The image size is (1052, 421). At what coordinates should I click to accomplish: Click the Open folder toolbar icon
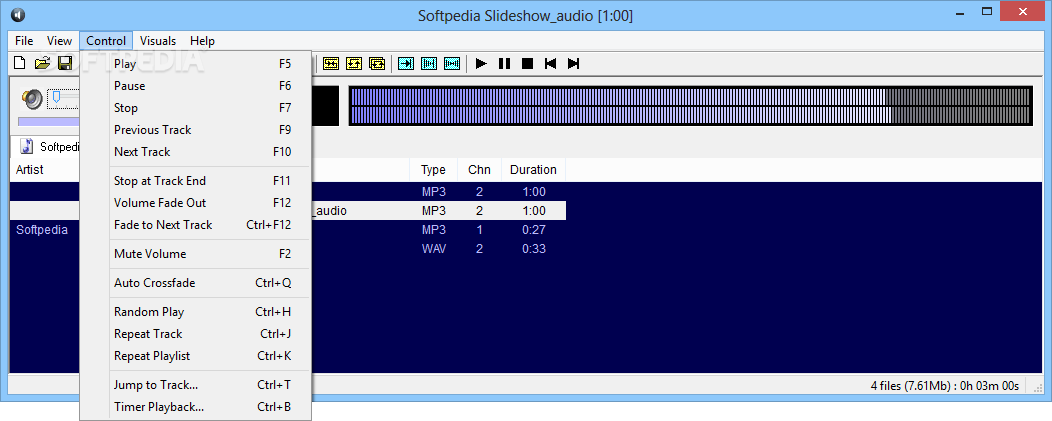43,64
